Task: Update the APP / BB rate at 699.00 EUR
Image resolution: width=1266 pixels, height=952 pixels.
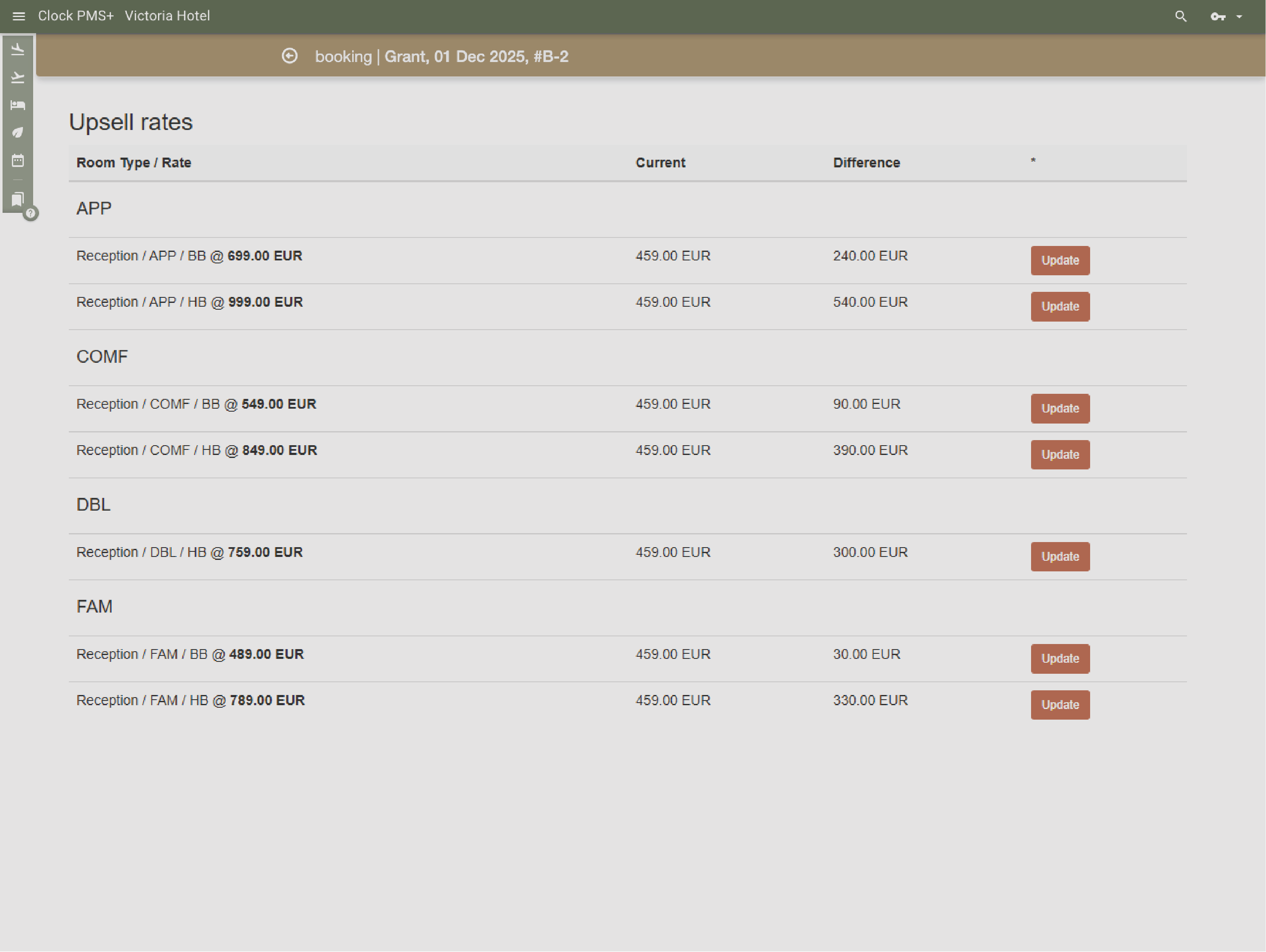Action: (1060, 260)
